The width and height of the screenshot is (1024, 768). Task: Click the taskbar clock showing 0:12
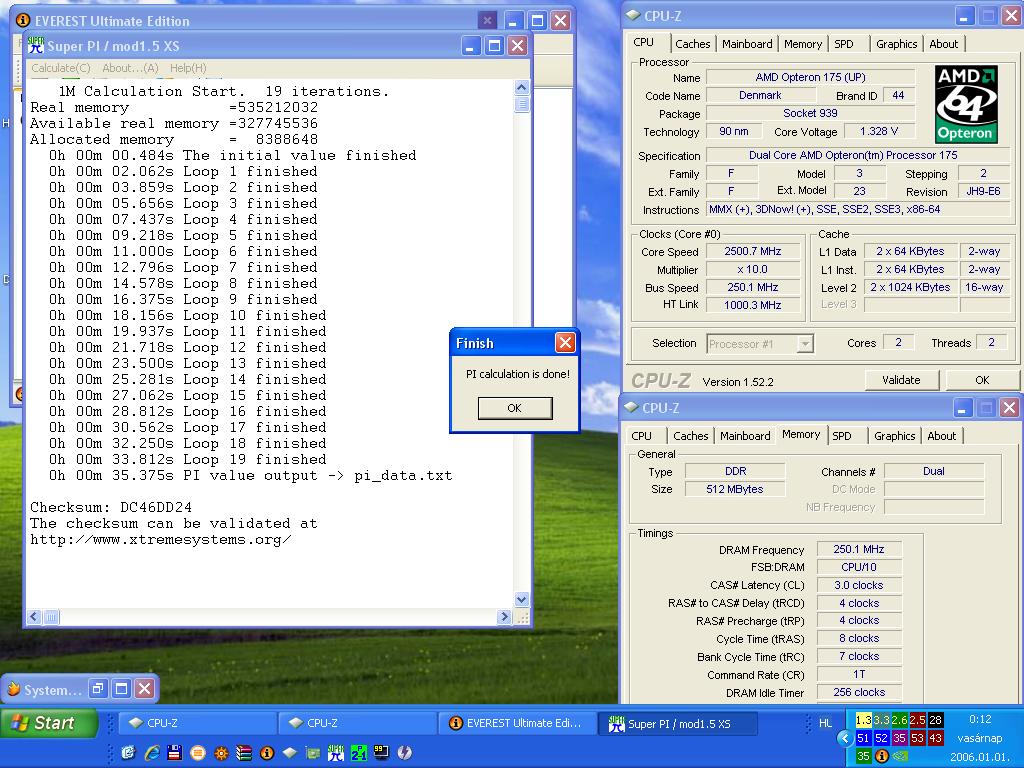(980, 720)
